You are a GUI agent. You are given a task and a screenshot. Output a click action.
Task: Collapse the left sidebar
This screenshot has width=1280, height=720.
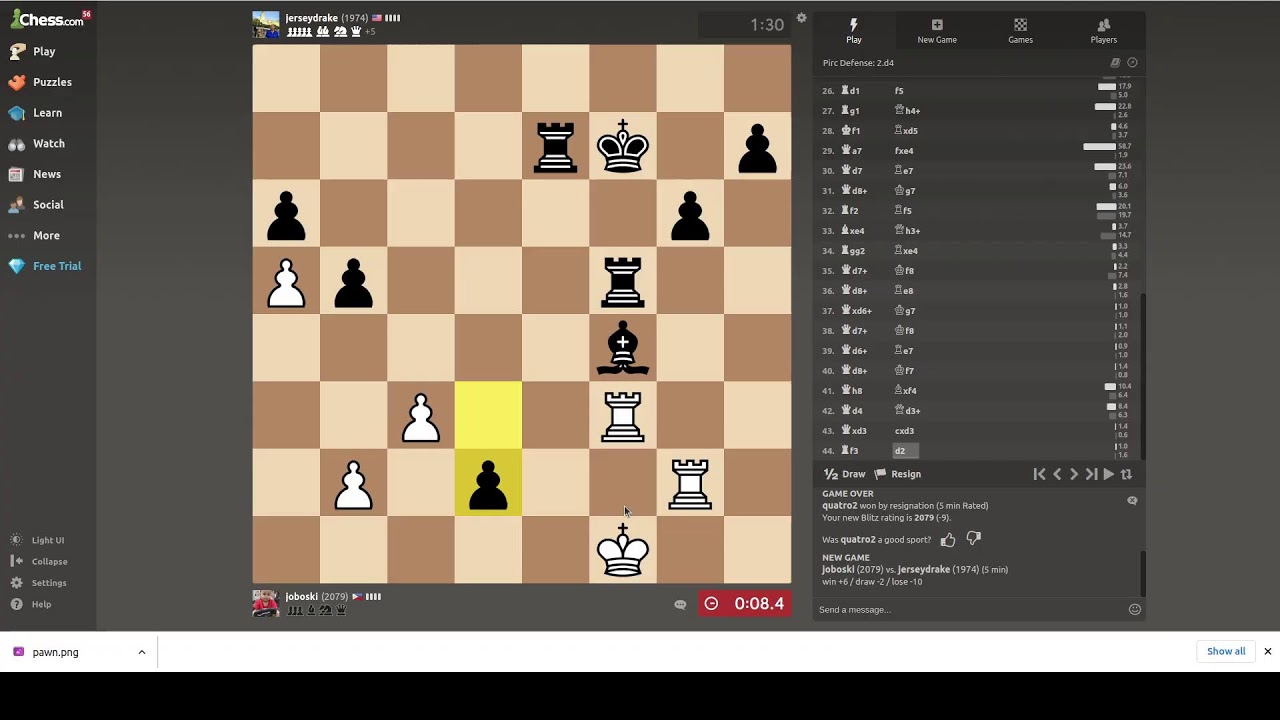tap(39, 562)
